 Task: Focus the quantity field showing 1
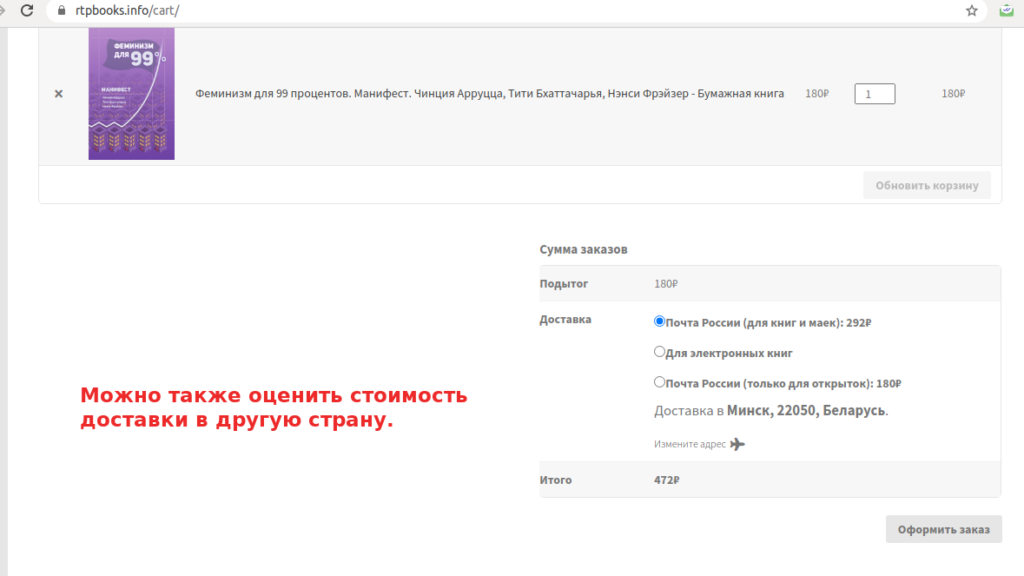tap(874, 93)
